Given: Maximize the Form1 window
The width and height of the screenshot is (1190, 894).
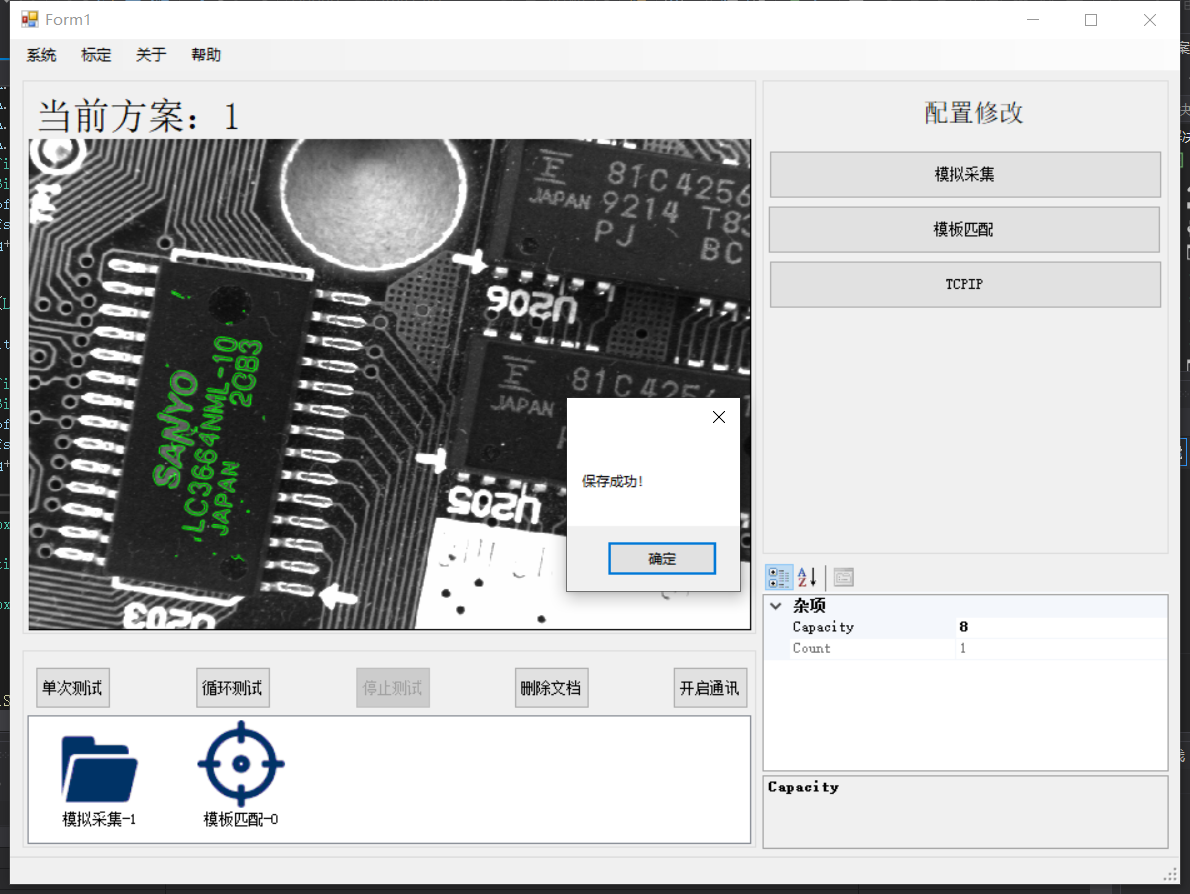Looking at the screenshot, I should 1091,20.
